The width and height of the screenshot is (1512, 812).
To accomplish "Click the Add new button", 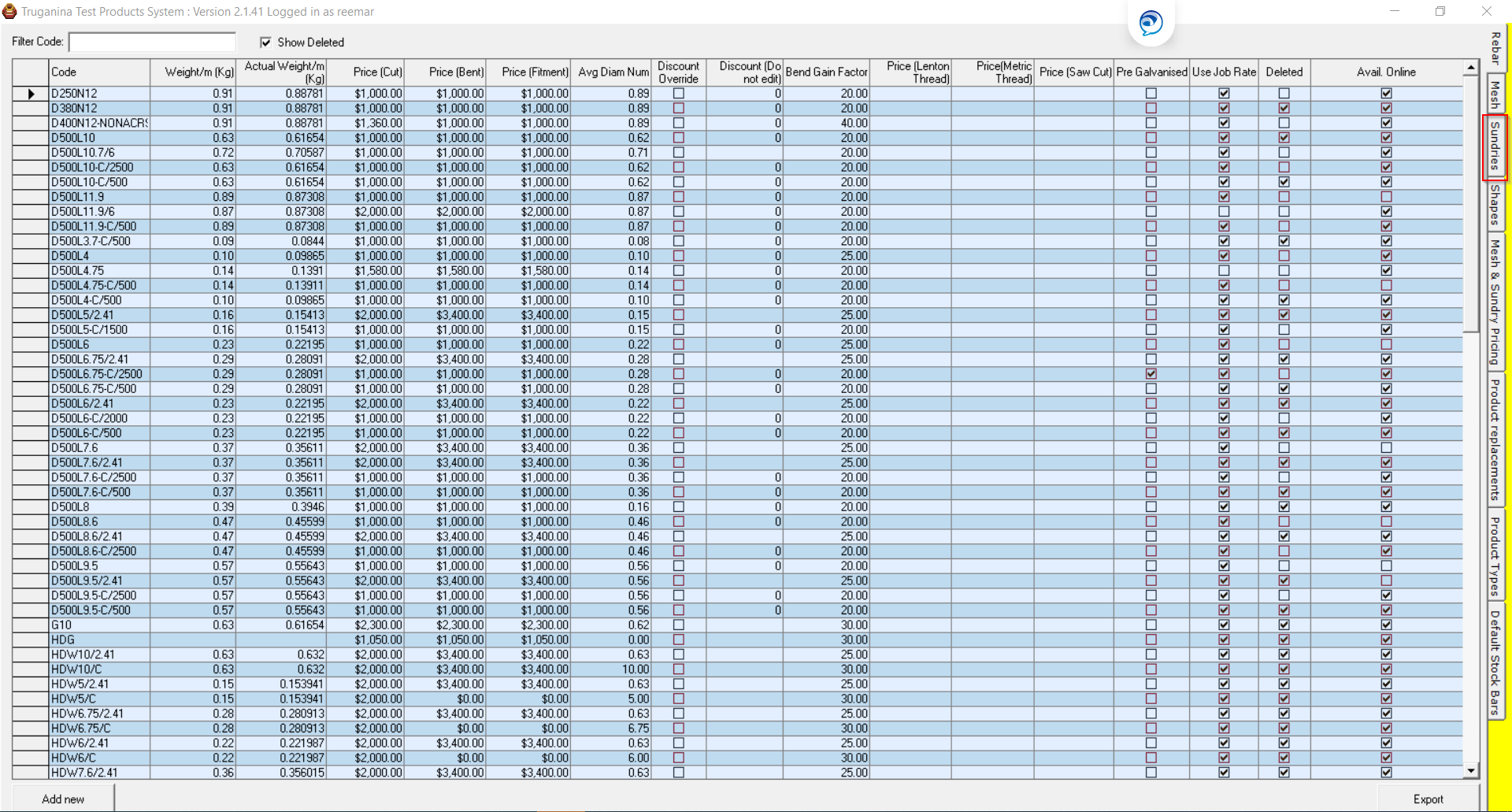I will point(63,799).
